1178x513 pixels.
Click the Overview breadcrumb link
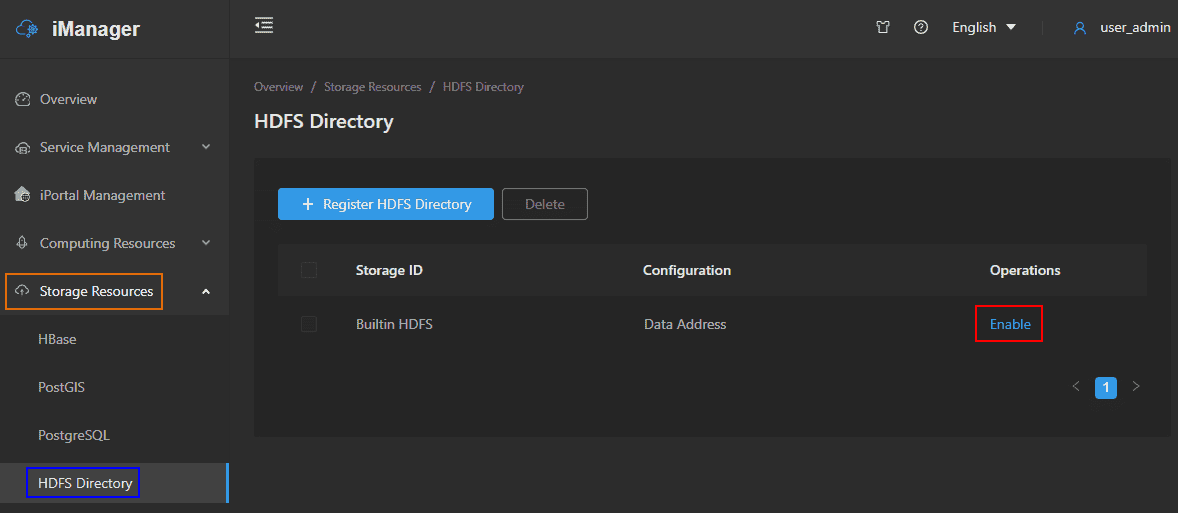278,87
